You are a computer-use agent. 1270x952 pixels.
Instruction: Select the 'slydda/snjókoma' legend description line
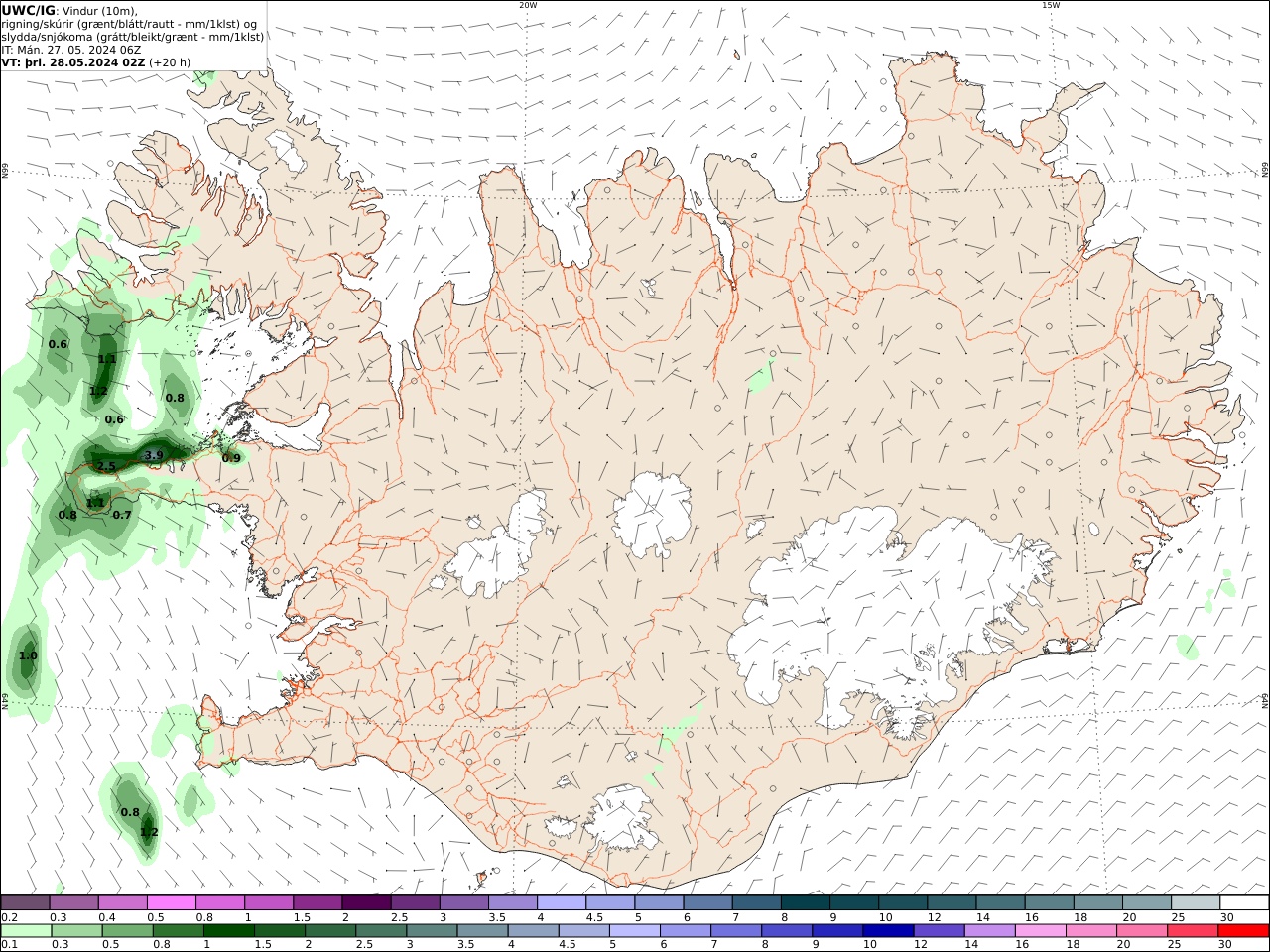pos(133,37)
